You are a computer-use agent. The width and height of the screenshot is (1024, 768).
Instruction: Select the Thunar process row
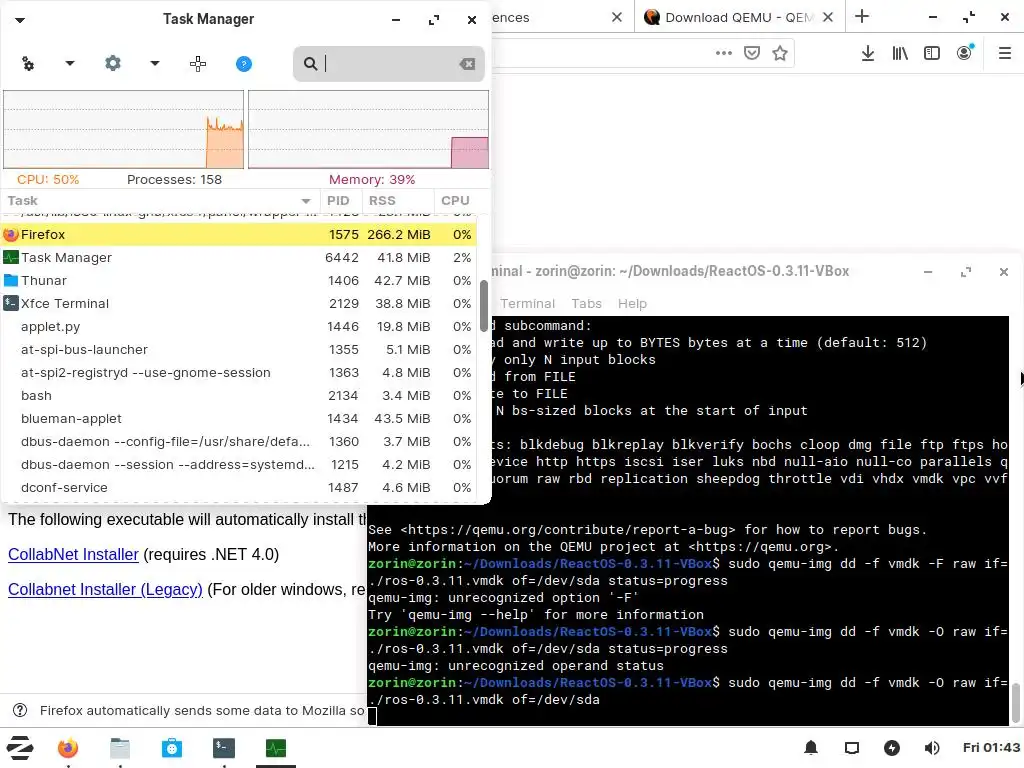[238, 280]
